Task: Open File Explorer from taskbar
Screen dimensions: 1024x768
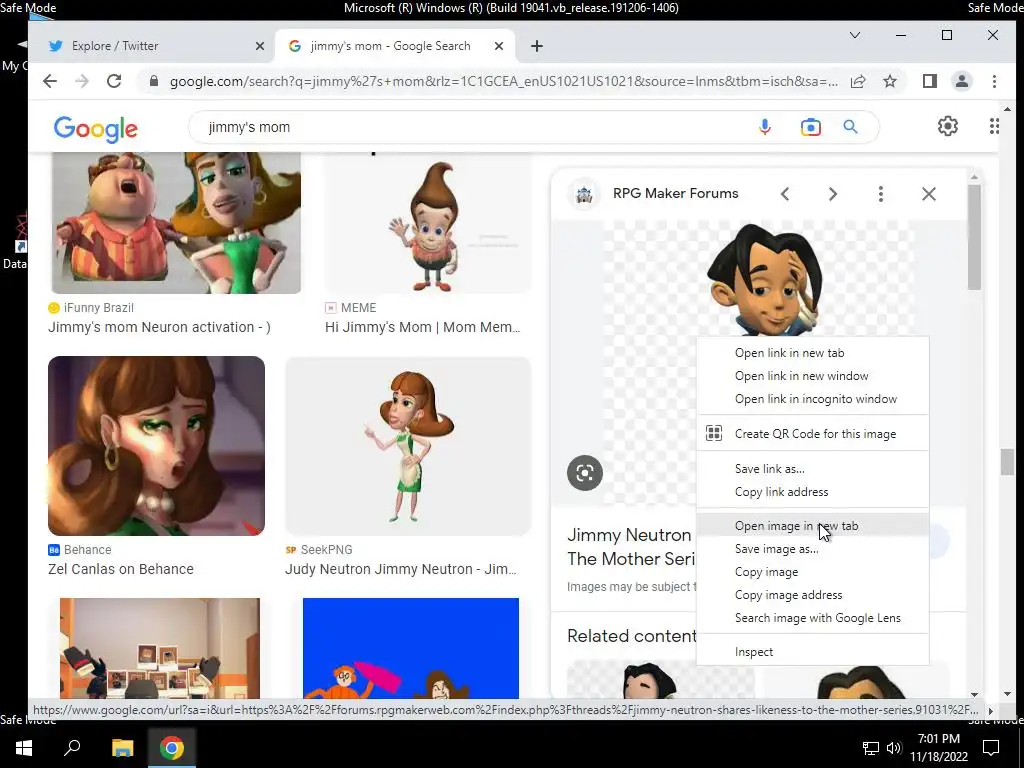Action: click(x=122, y=748)
